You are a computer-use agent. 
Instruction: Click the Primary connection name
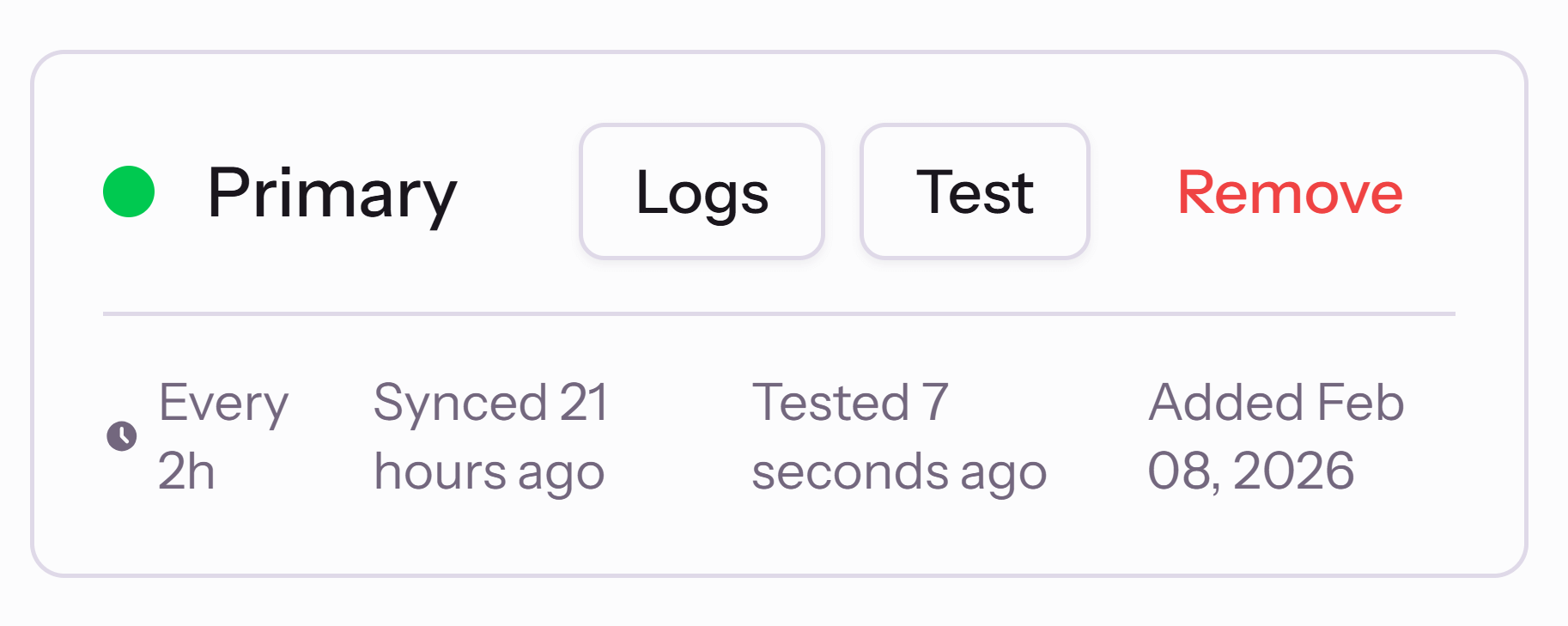[x=331, y=194]
